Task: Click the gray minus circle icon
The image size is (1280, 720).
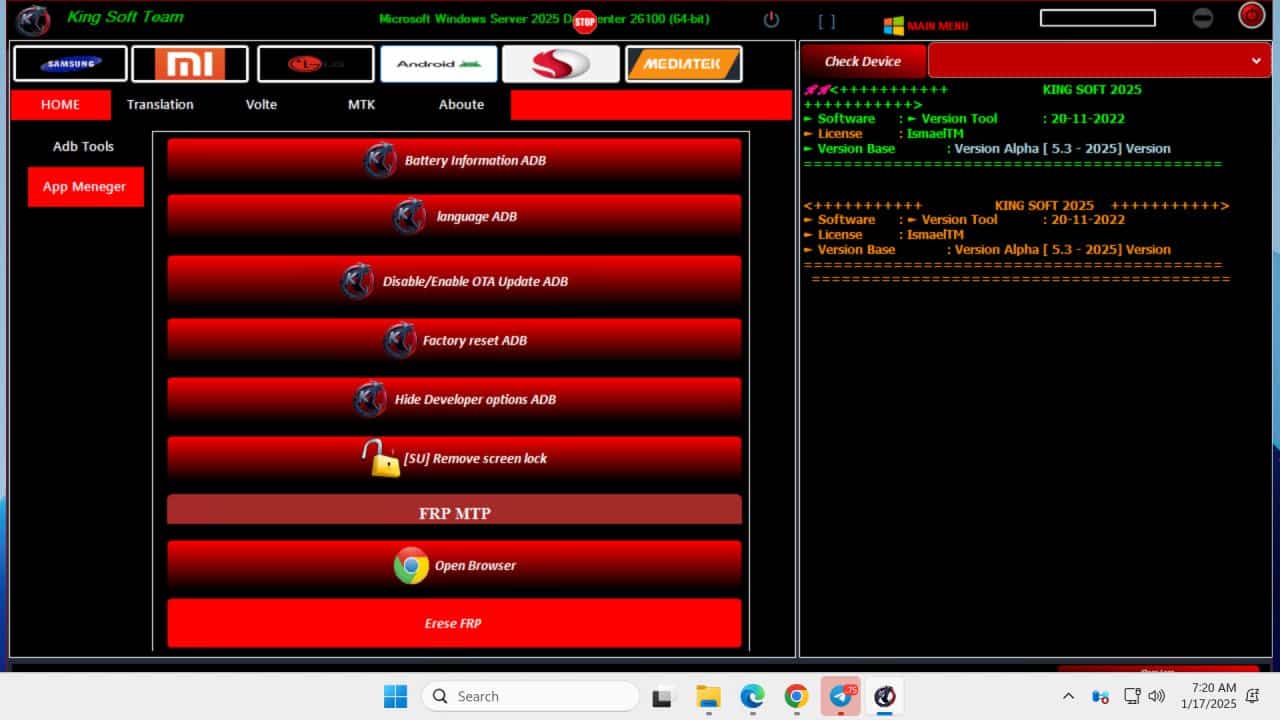Action: point(1203,17)
